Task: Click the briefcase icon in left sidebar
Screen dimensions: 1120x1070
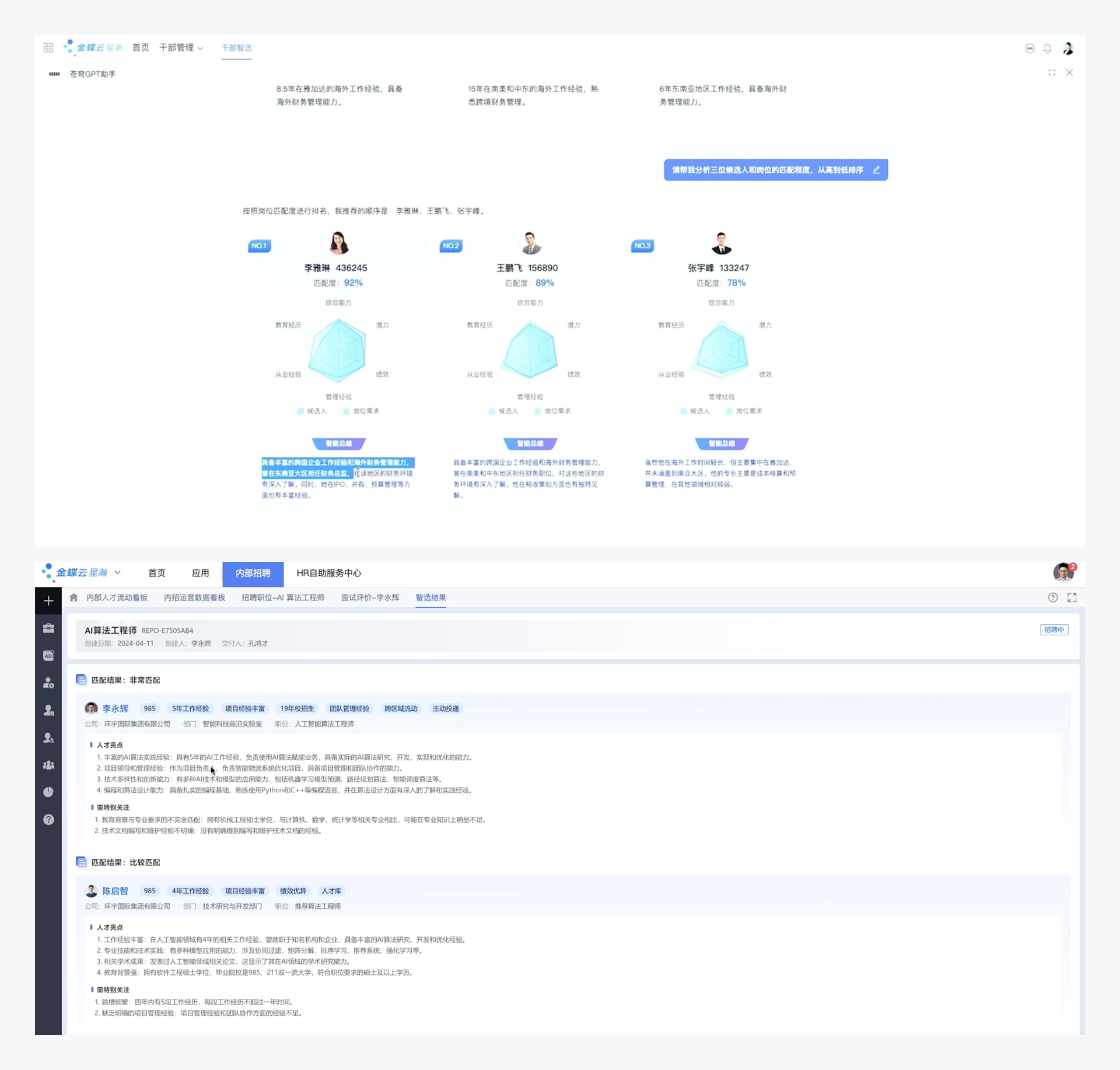Action: (x=48, y=628)
